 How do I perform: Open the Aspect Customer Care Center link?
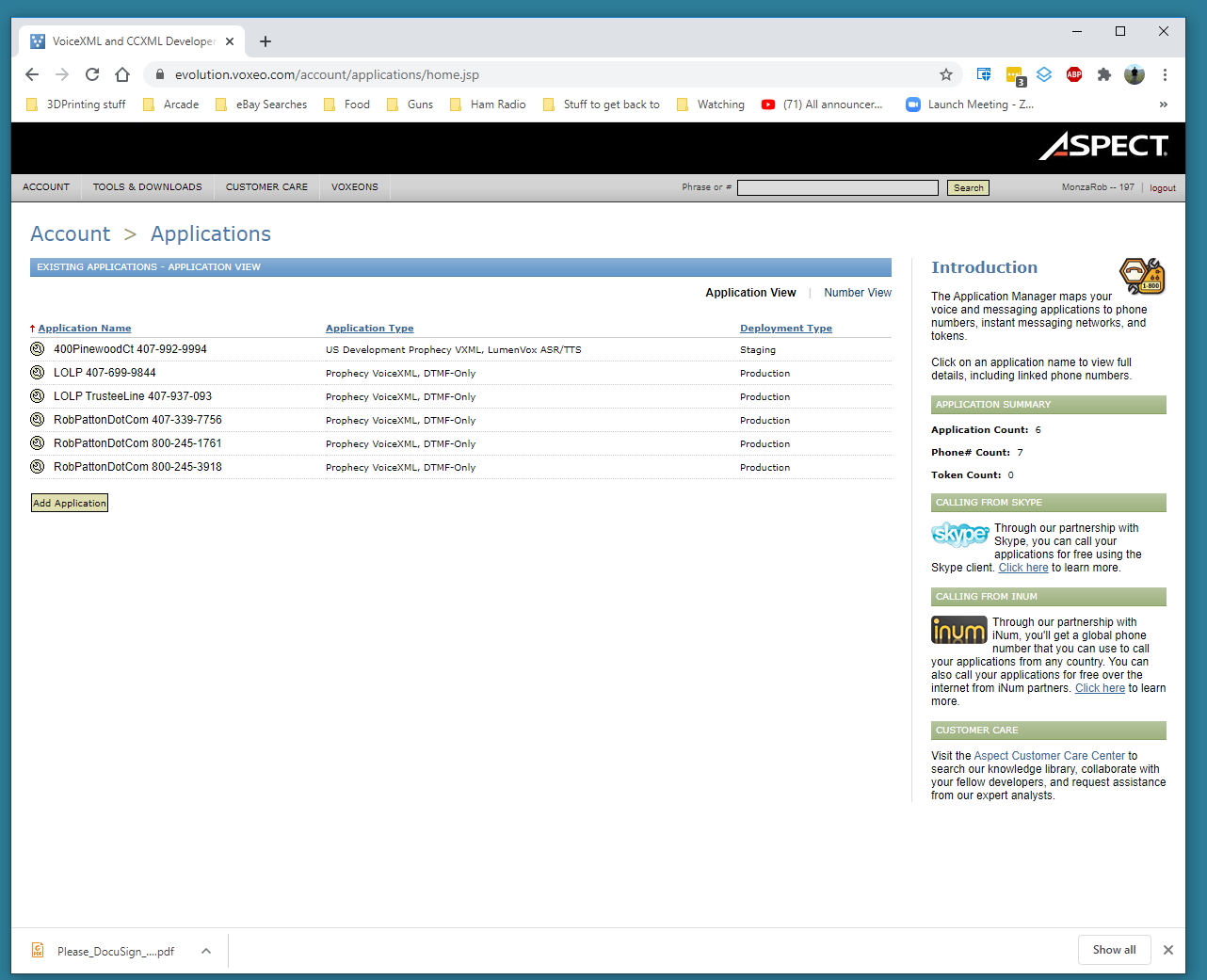1049,756
